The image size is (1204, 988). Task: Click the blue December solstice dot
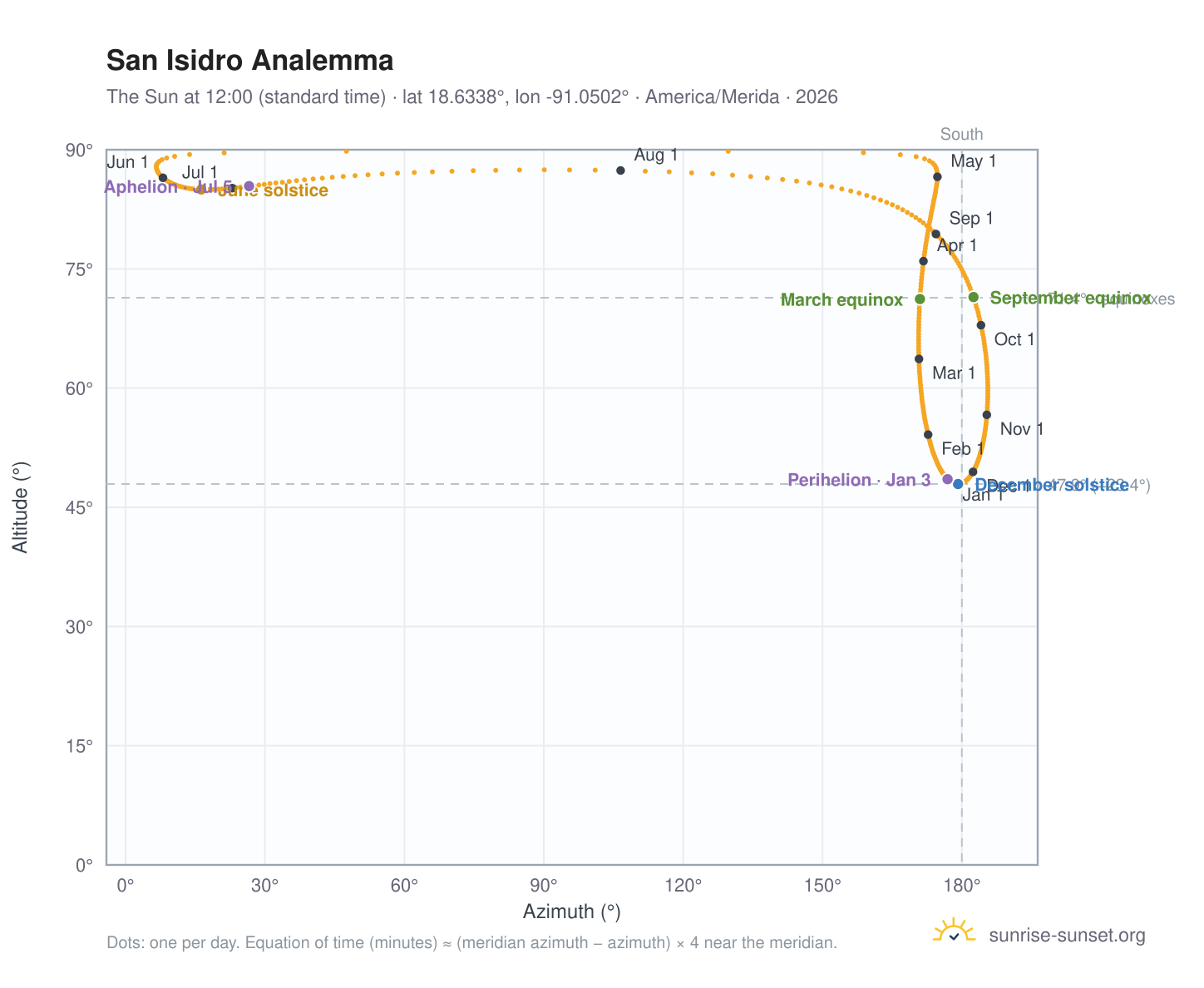click(958, 484)
